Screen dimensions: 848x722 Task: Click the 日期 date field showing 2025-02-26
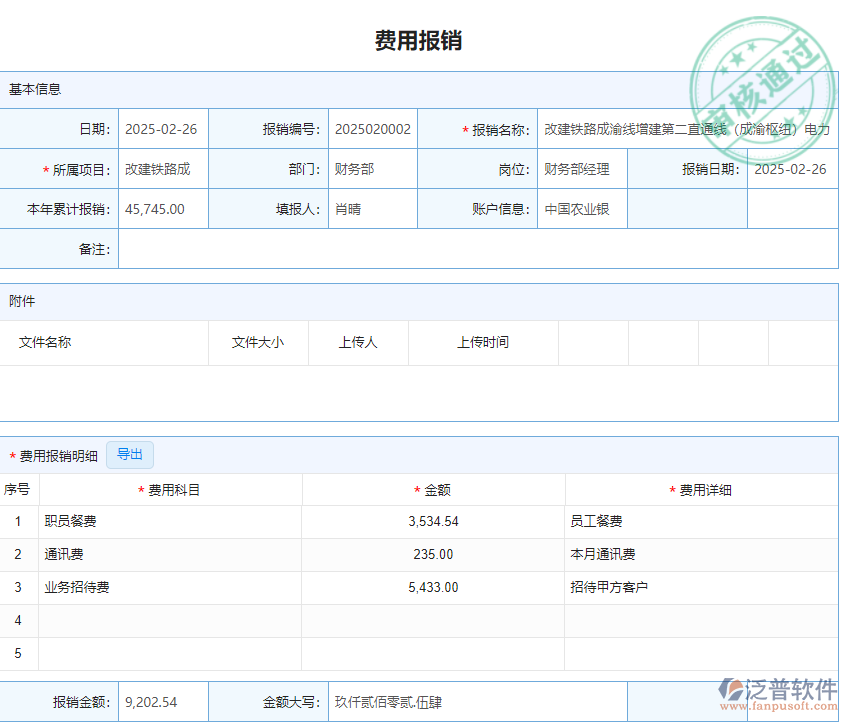click(162, 128)
